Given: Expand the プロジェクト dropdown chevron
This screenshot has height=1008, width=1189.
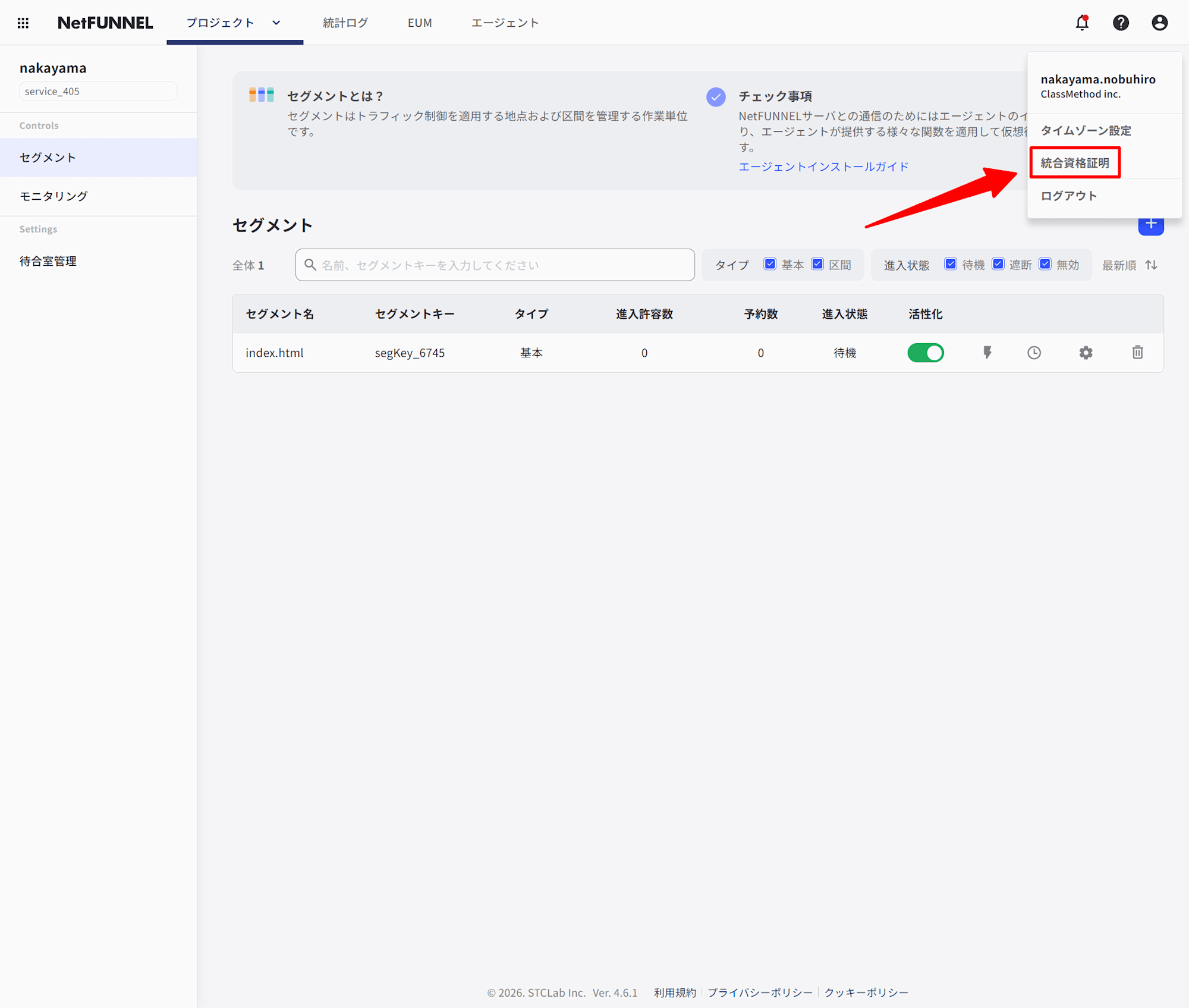Looking at the screenshot, I should pyautogui.click(x=276, y=23).
